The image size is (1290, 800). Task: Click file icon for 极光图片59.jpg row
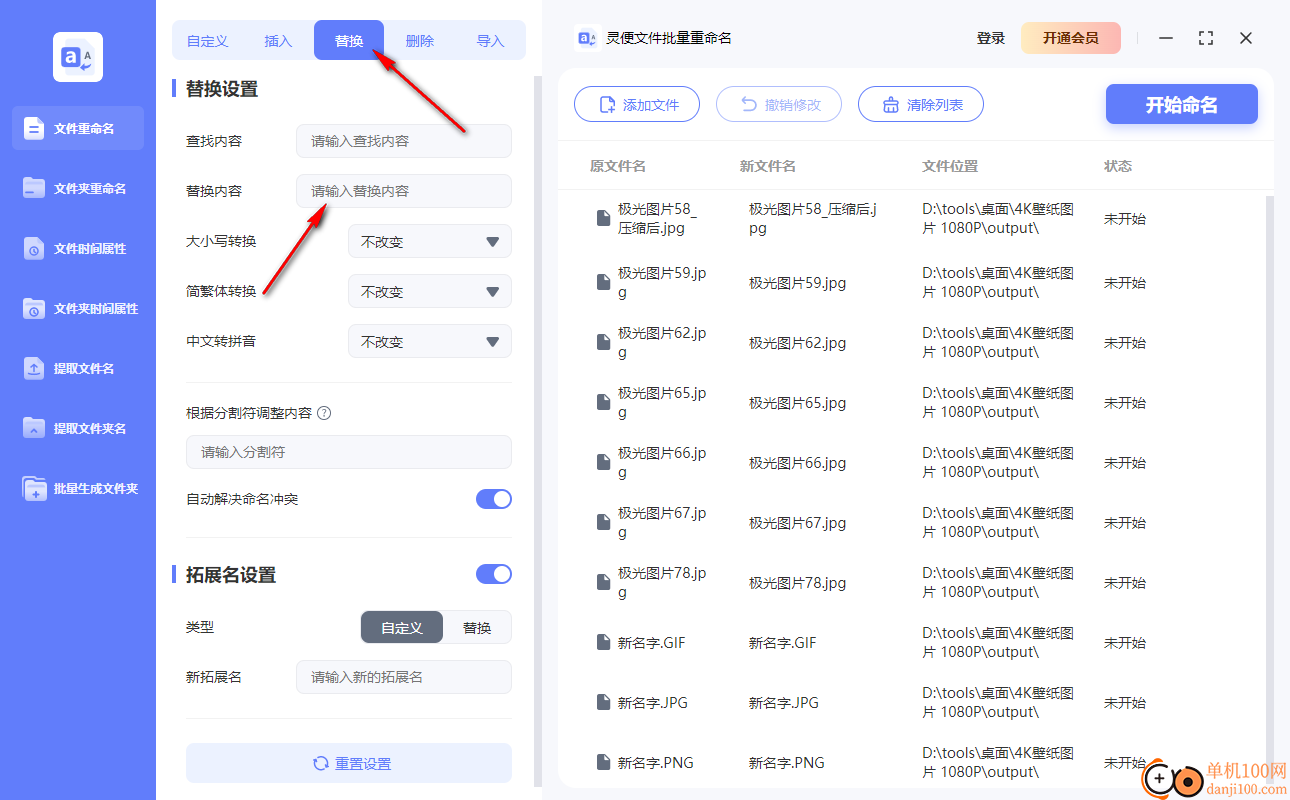tap(603, 282)
